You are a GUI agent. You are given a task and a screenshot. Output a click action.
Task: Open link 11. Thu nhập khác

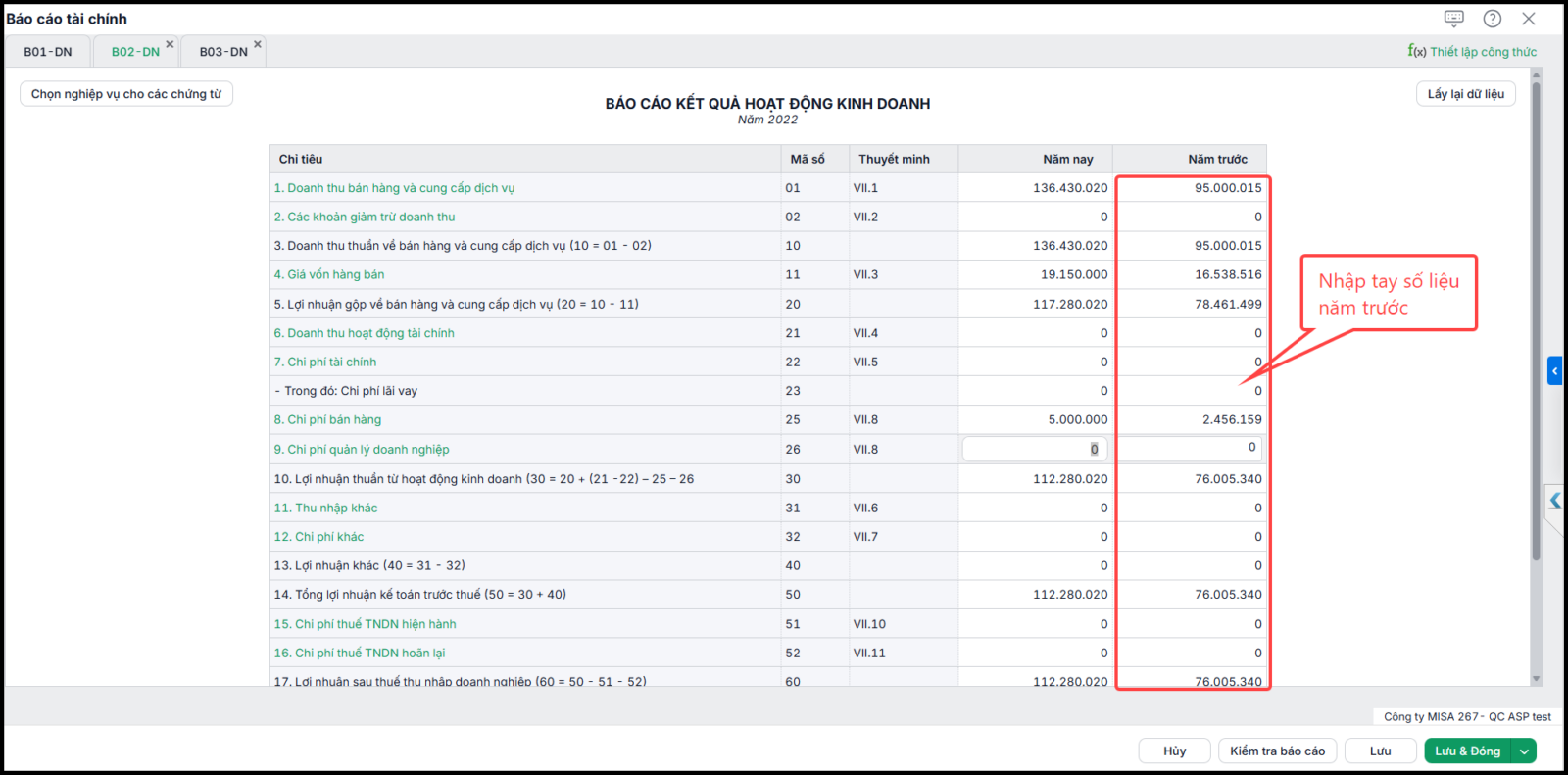325,508
